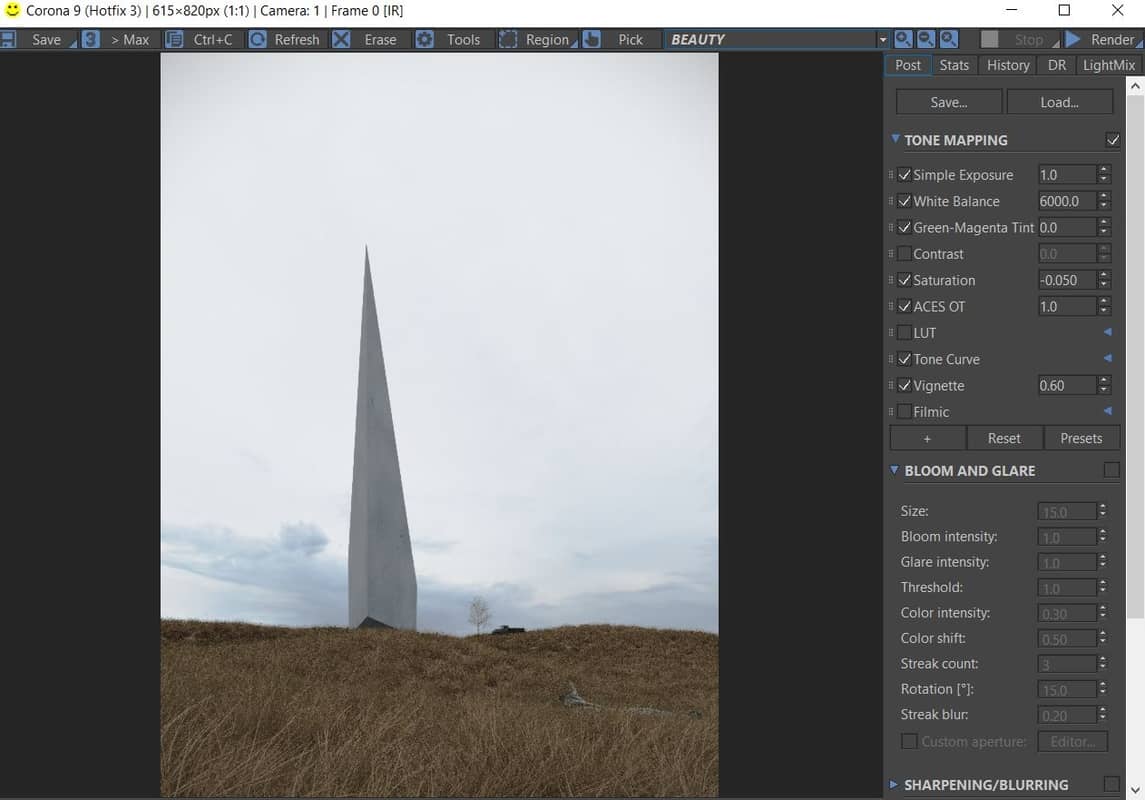Image resolution: width=1145 pixels, height=800 pixels.
Task: Expand the Tone Curve settings arrow
Action: tap(1107, 358)
